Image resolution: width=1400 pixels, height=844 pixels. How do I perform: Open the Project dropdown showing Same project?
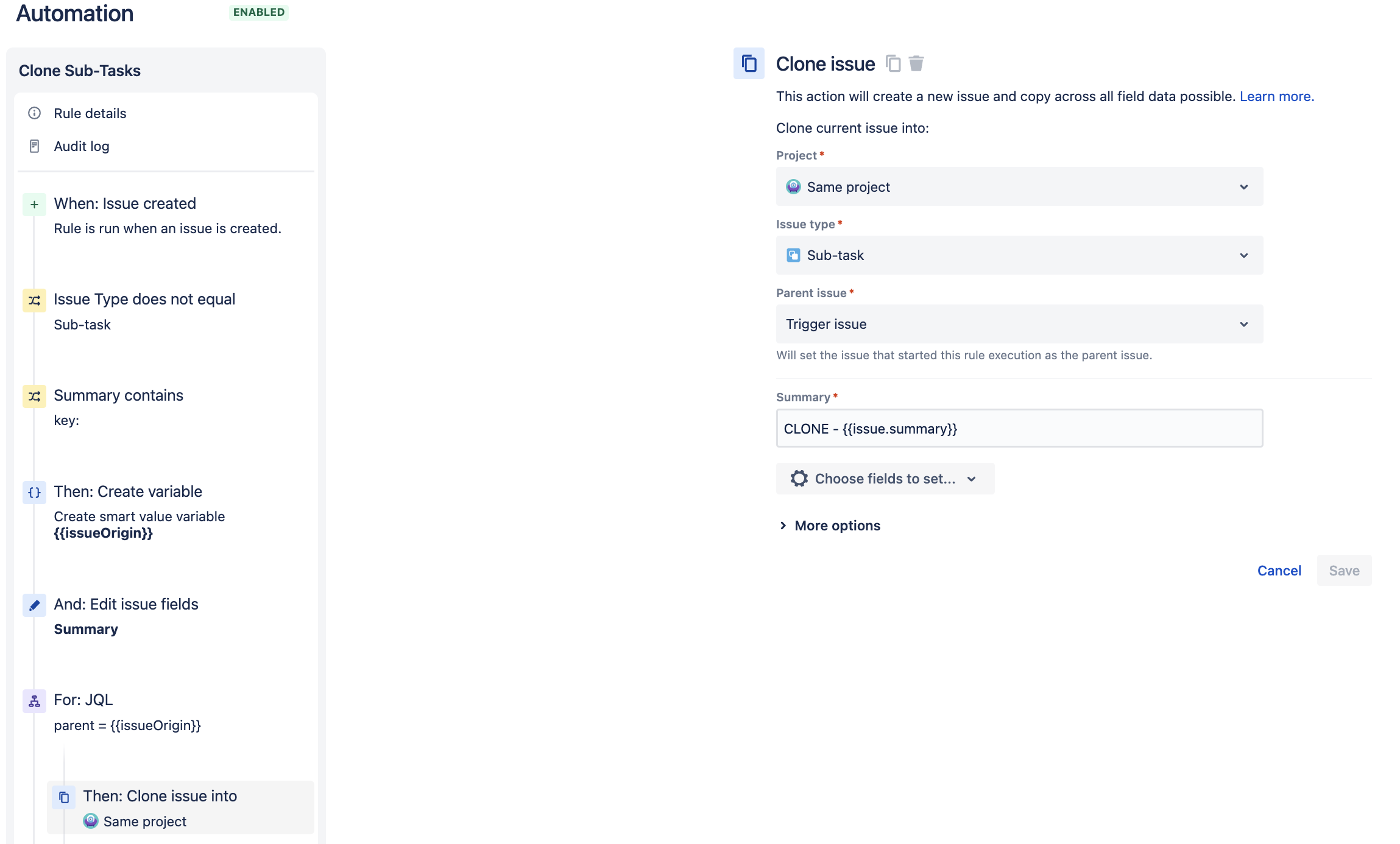1019,186
